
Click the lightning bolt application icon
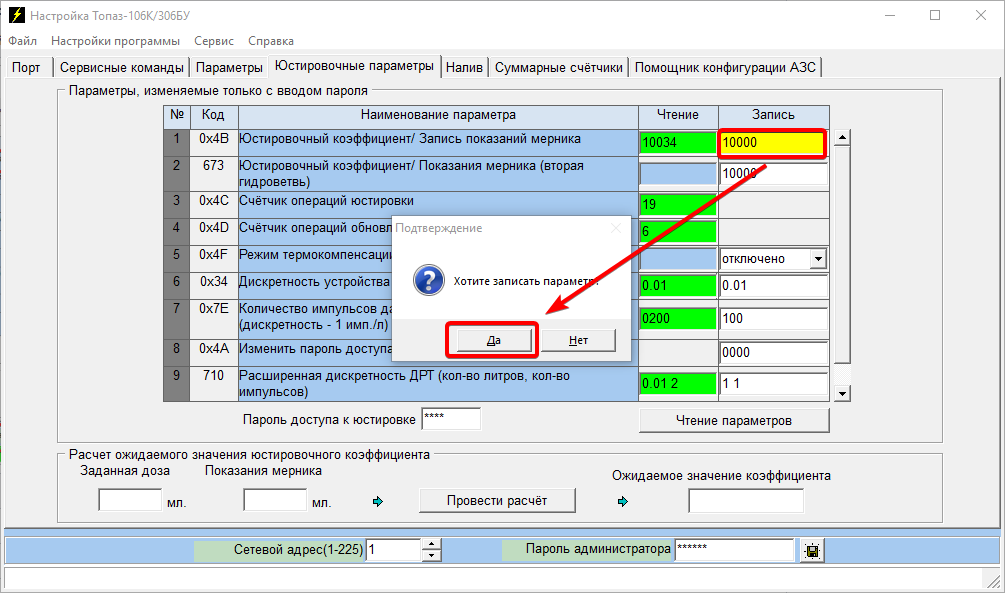click(x=16, y=15)
